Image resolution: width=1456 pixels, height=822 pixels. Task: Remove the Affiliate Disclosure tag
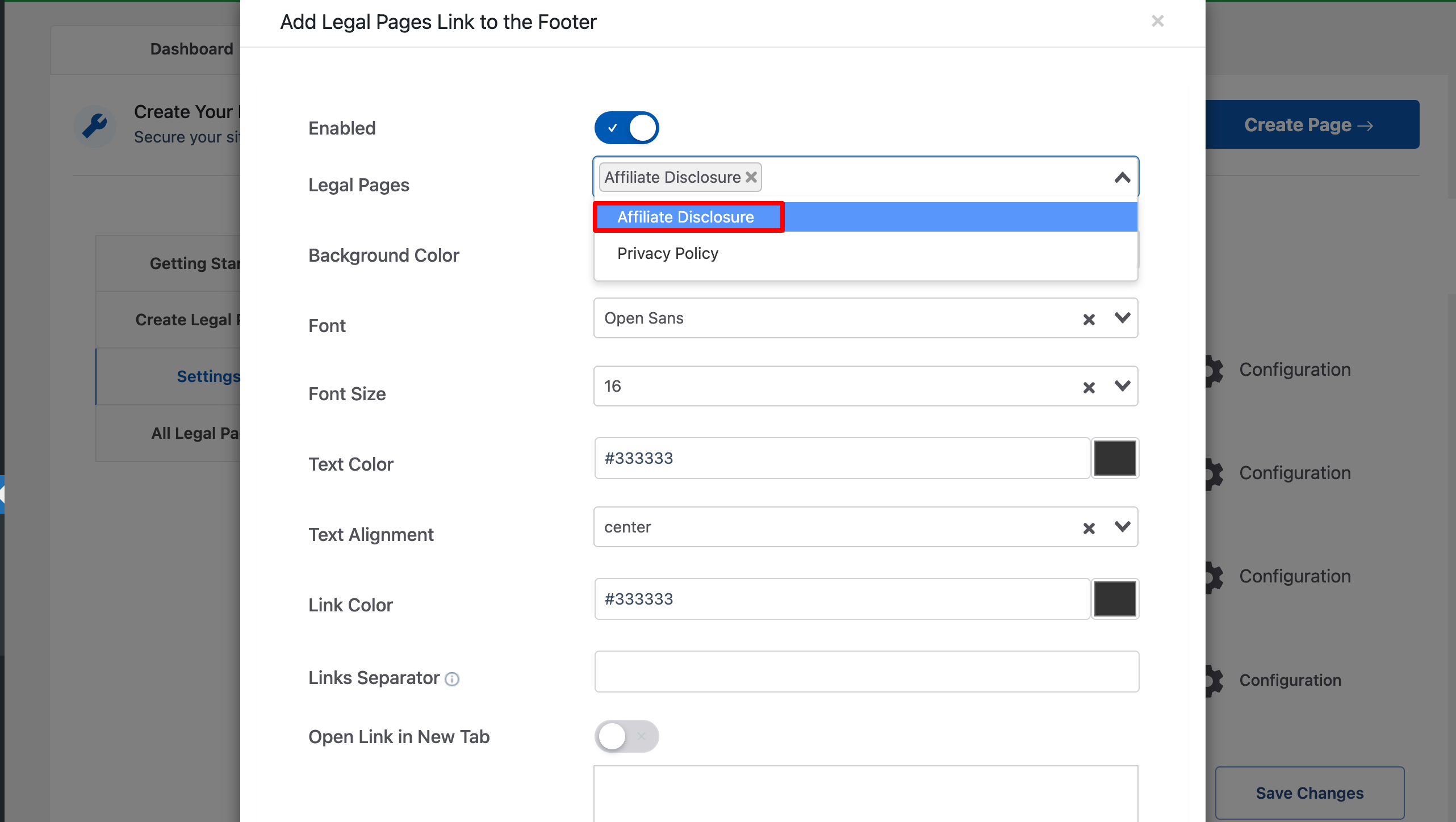(751, 177)
